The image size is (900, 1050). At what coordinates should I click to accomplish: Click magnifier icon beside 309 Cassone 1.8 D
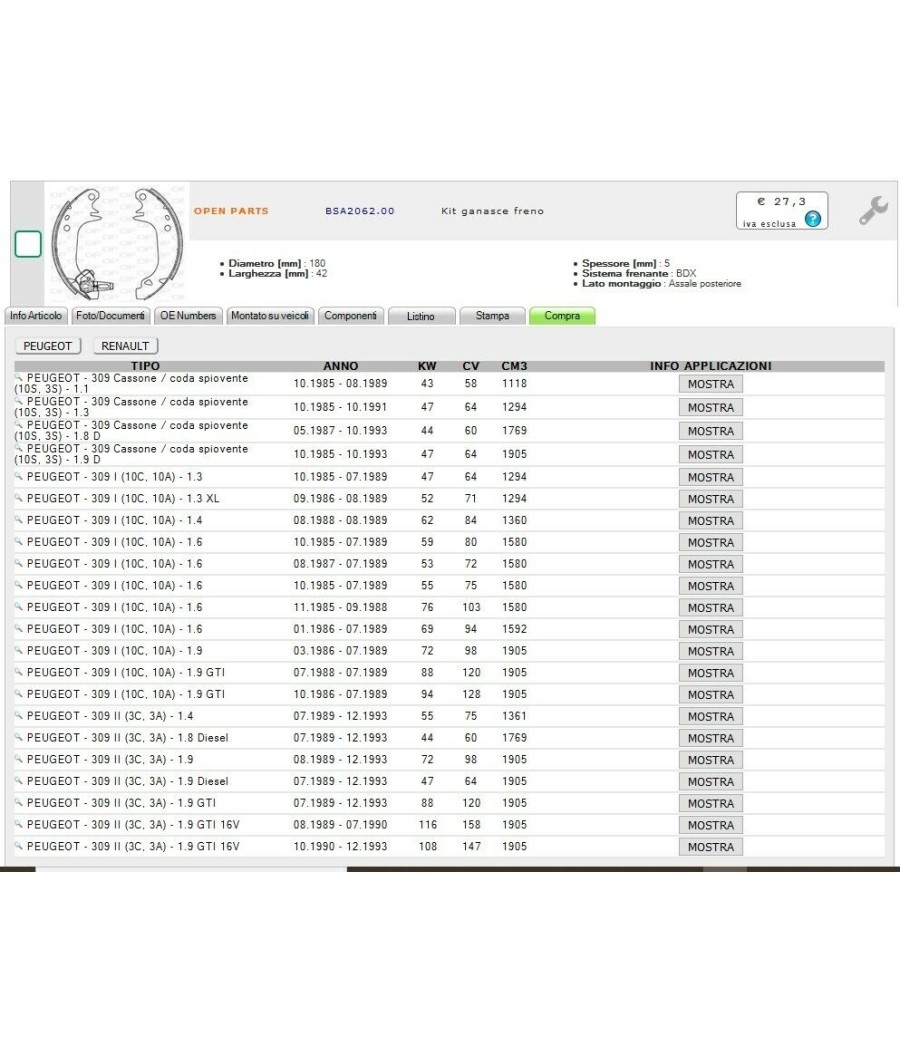[x=19, y=425]
